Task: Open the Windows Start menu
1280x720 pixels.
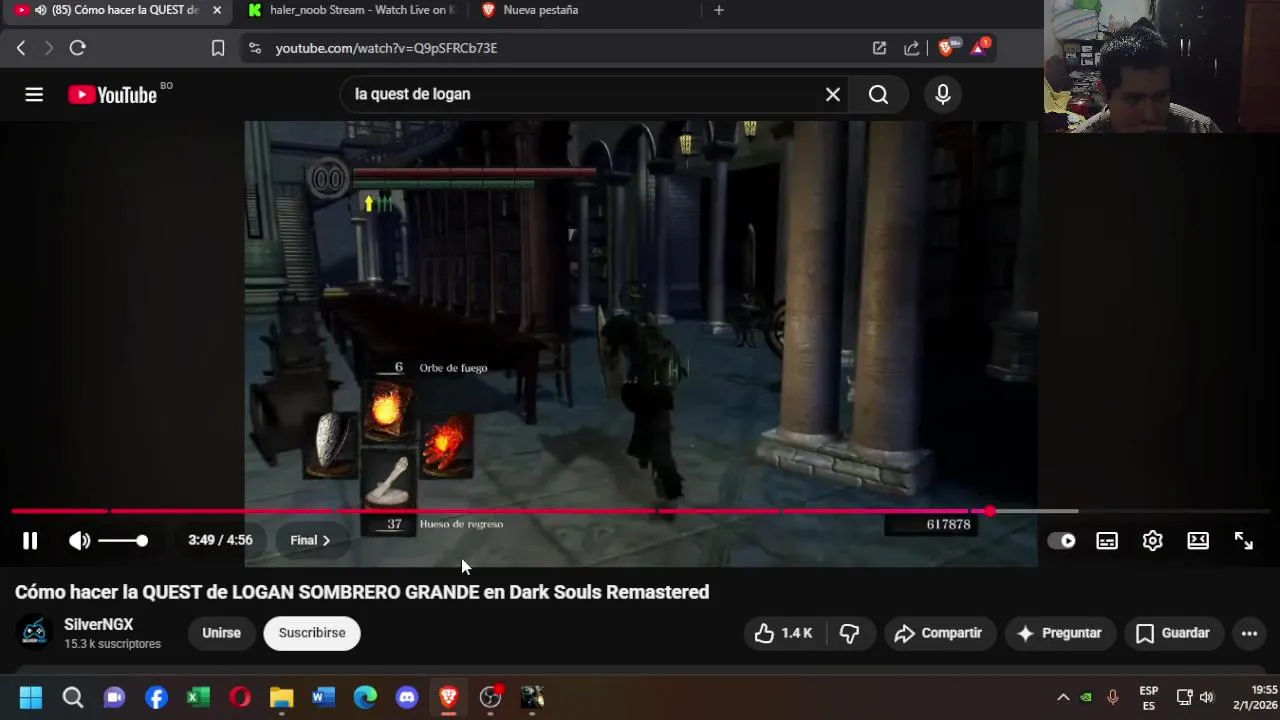Action: tap(31, 697)
